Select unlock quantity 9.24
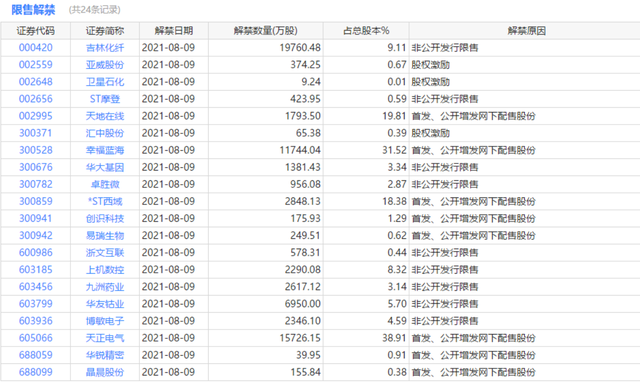The image size is (640, 382). (x=311, y=82)
